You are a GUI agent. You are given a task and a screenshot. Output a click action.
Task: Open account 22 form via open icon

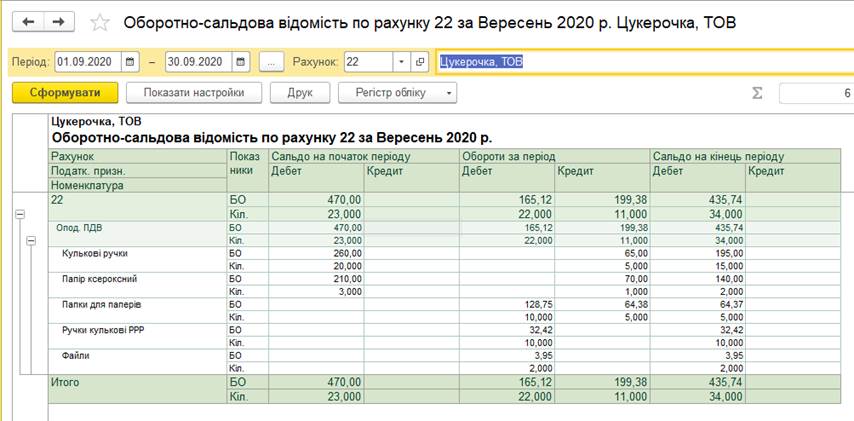pyautogui.click(x=420, y=62)
